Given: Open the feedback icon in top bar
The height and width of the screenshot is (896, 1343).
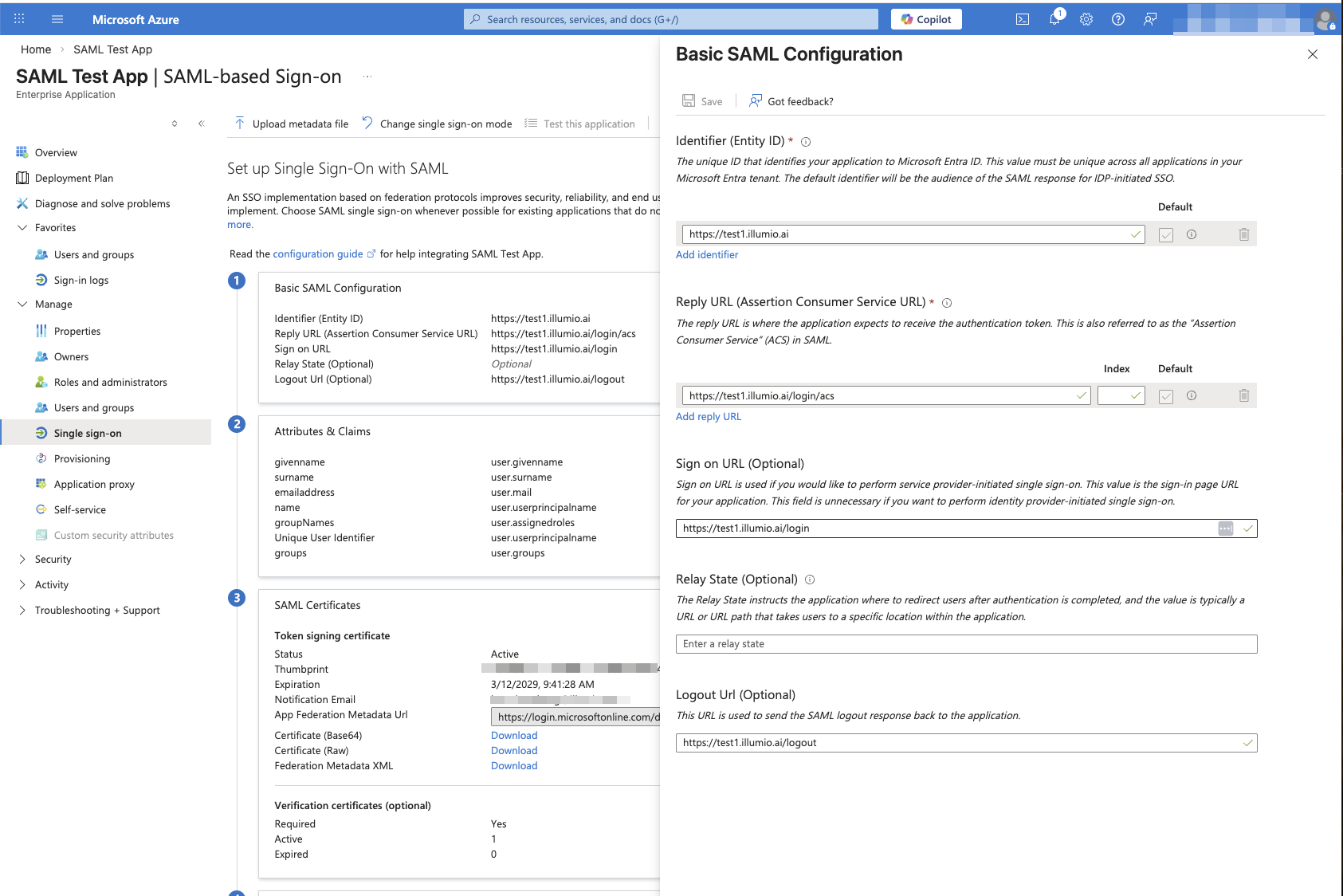Looking at the screenshot, I should tap(1150, 19).
